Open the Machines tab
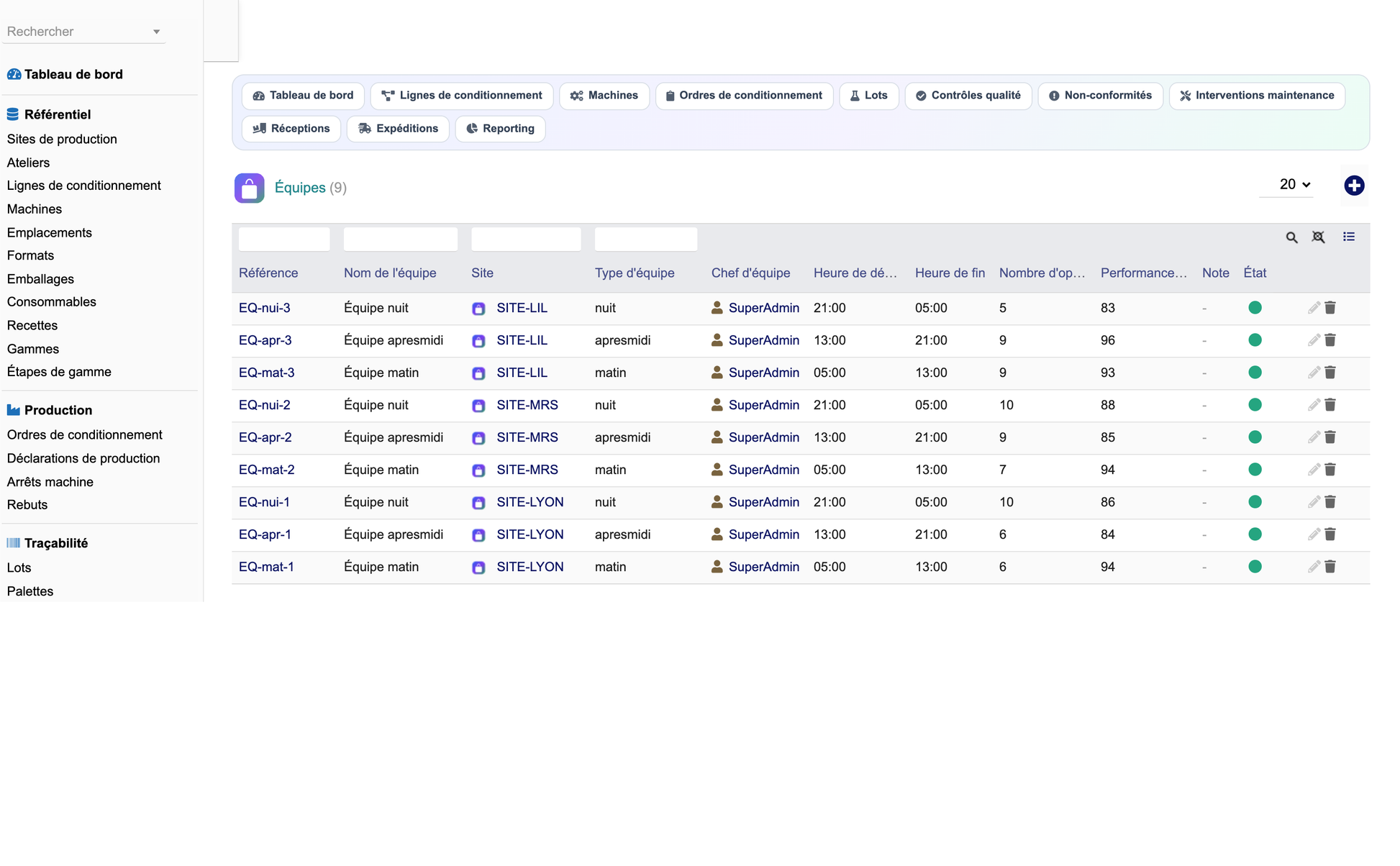The image size is (1400, 866). click(x=604, y=96)
